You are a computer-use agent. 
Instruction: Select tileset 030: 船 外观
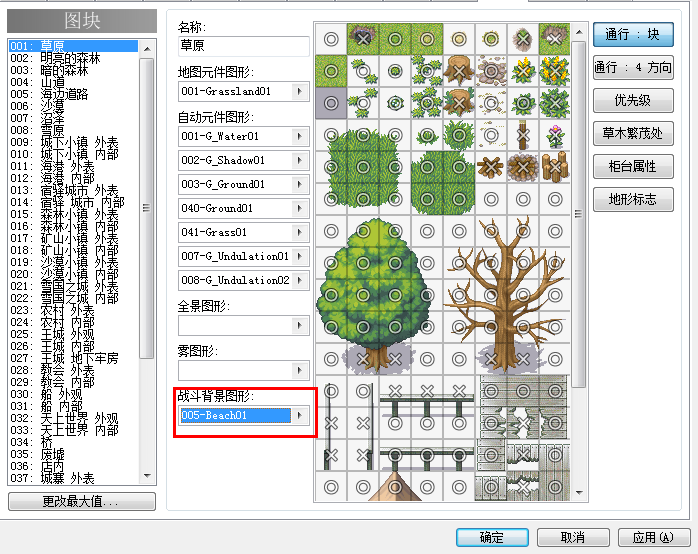[x=73, y=394]
